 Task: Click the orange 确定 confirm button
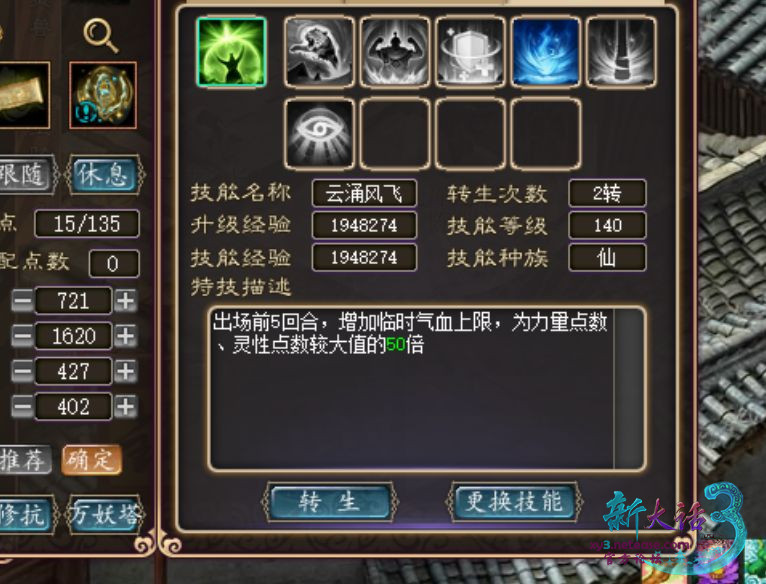(x=91, y=460)
